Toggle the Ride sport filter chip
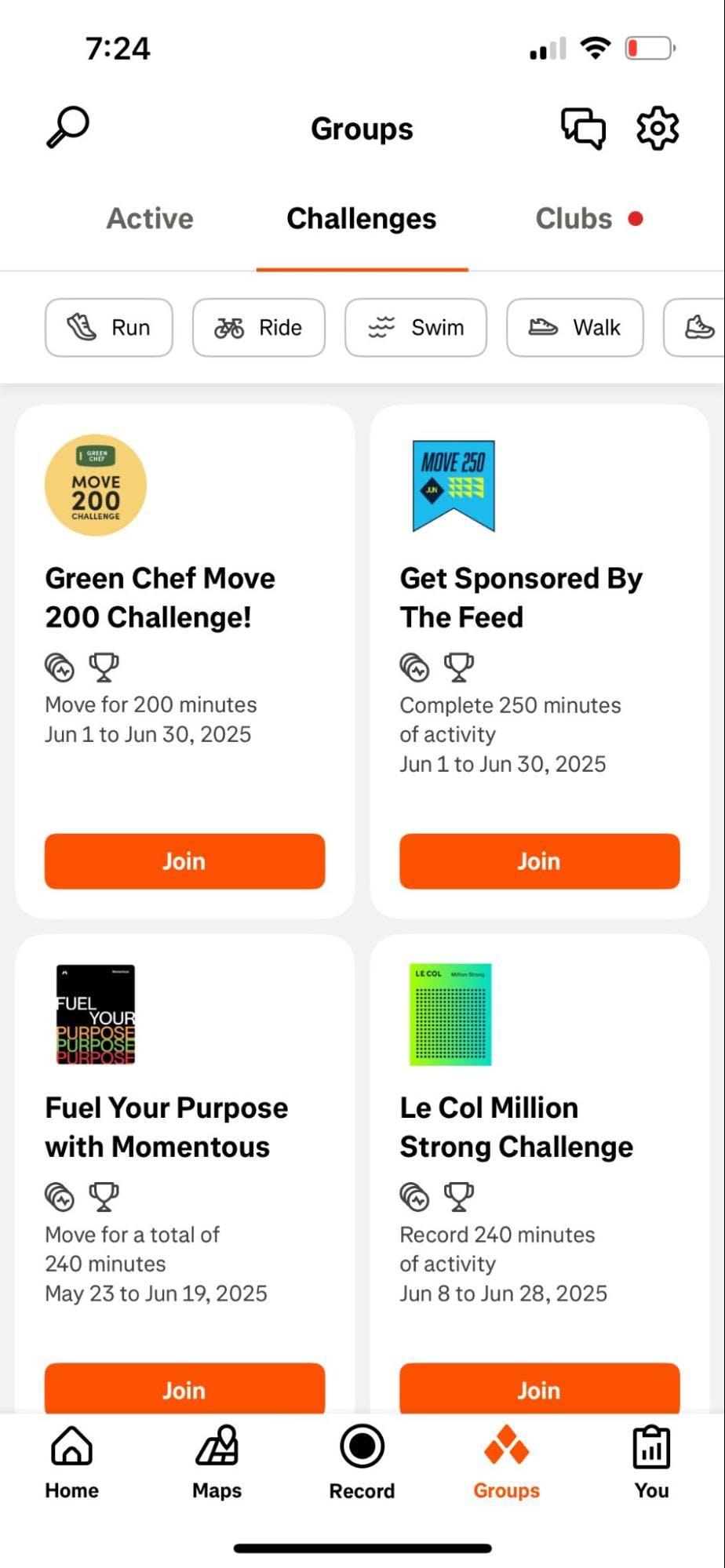This screenshot has height=1568, width=725. [259, 328]
